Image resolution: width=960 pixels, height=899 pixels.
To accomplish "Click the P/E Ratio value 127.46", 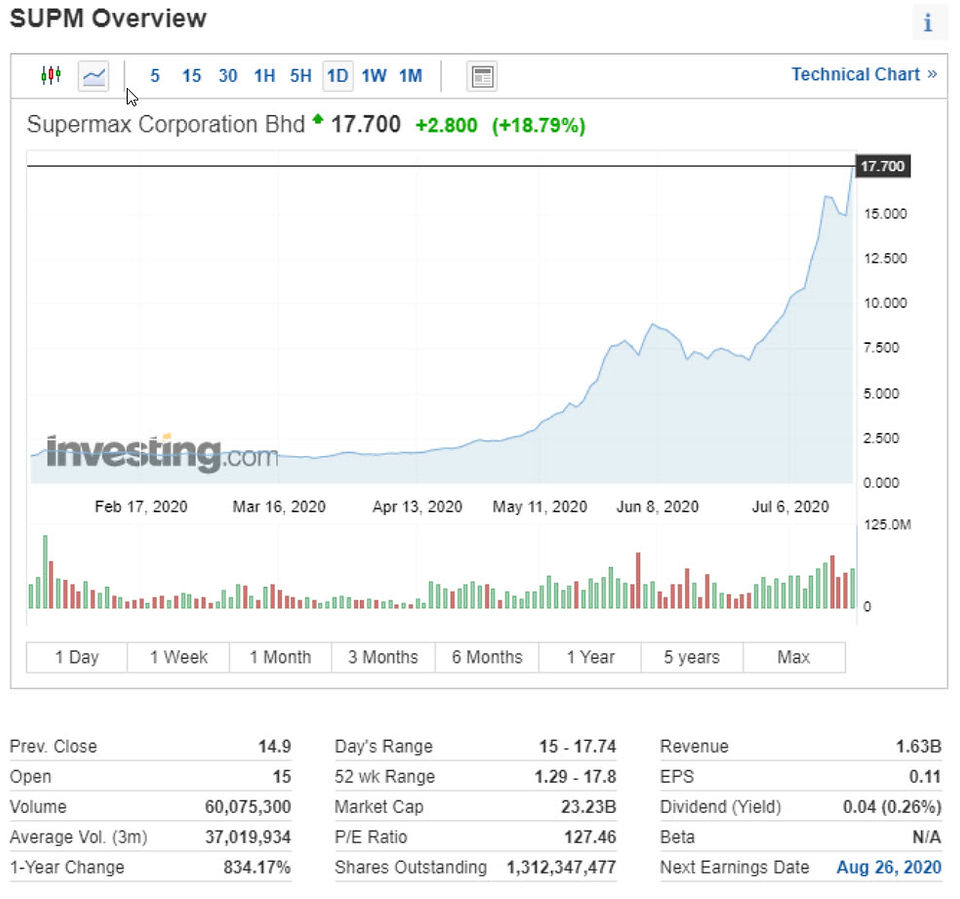I will [x=590, y=837].
